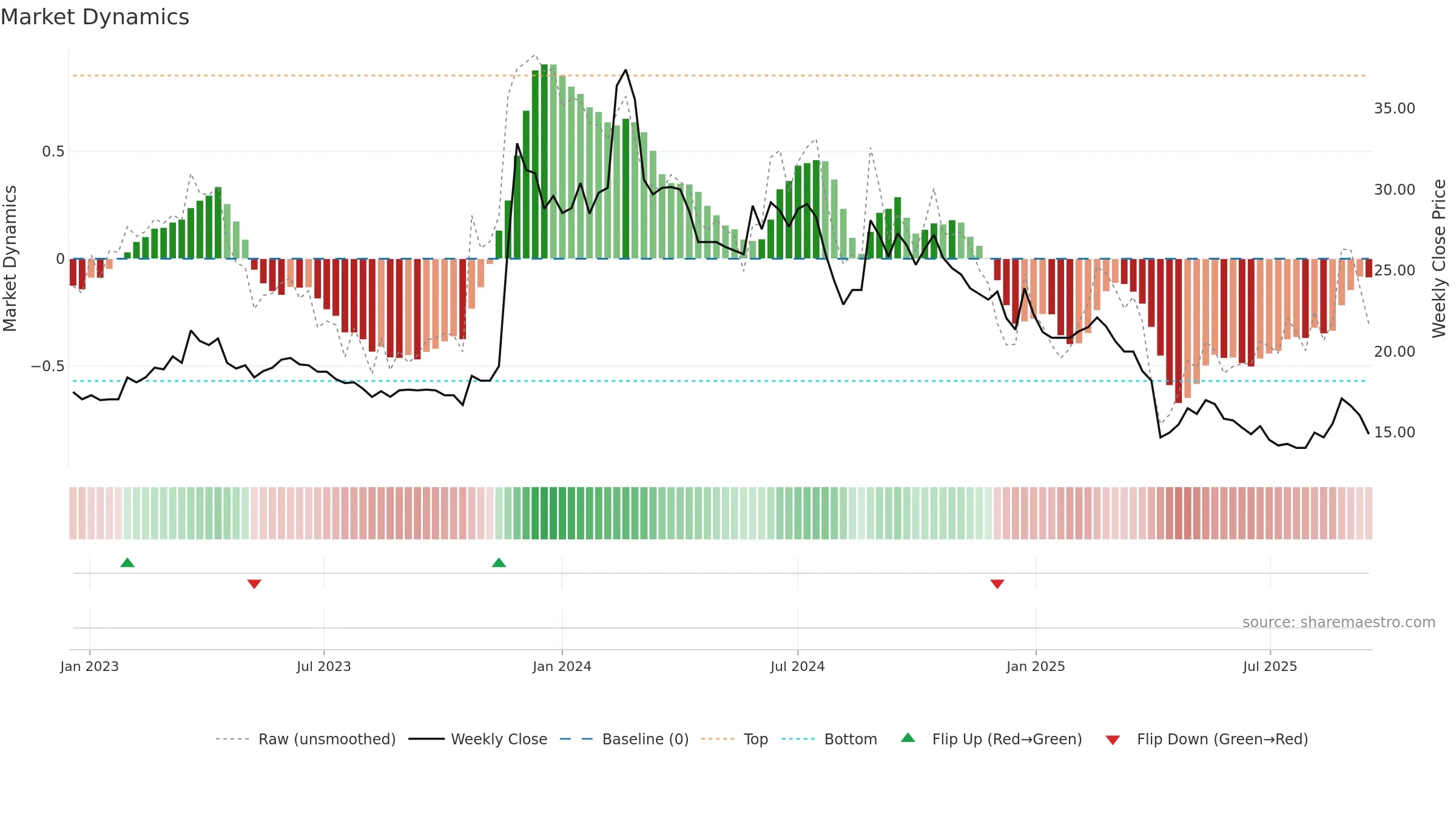The width and height of the screenshot is (1456, 819).
Task: Click the deepest red bar in spring 2025
Action: pos(1178,331)
